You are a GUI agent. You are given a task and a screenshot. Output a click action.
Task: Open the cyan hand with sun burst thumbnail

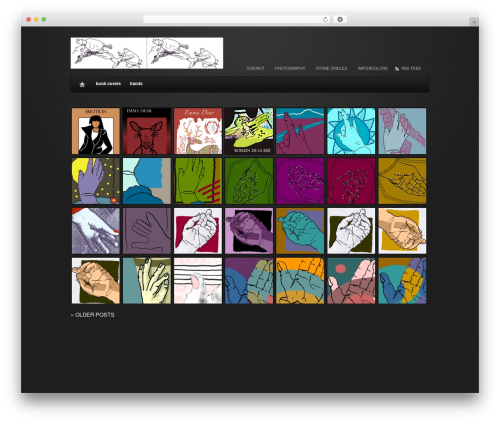coord(351,131)
